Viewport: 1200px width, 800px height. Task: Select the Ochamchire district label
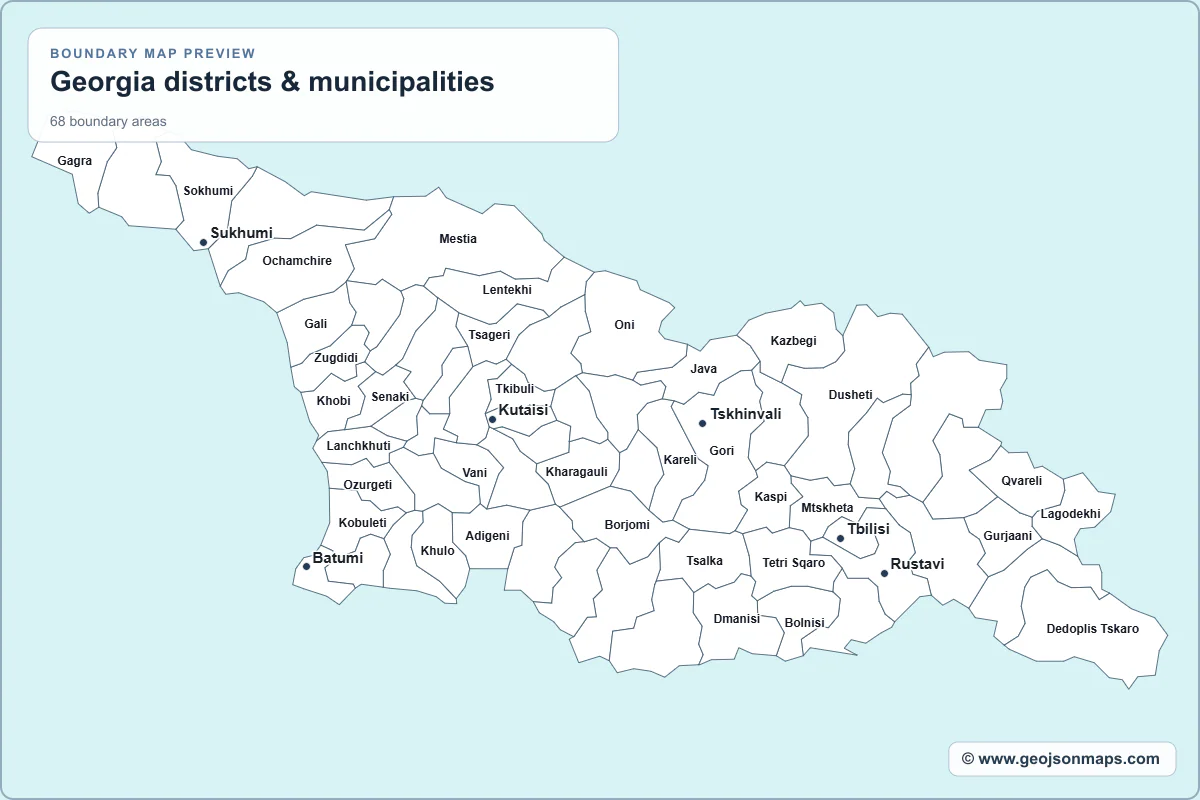pos(297,261)
